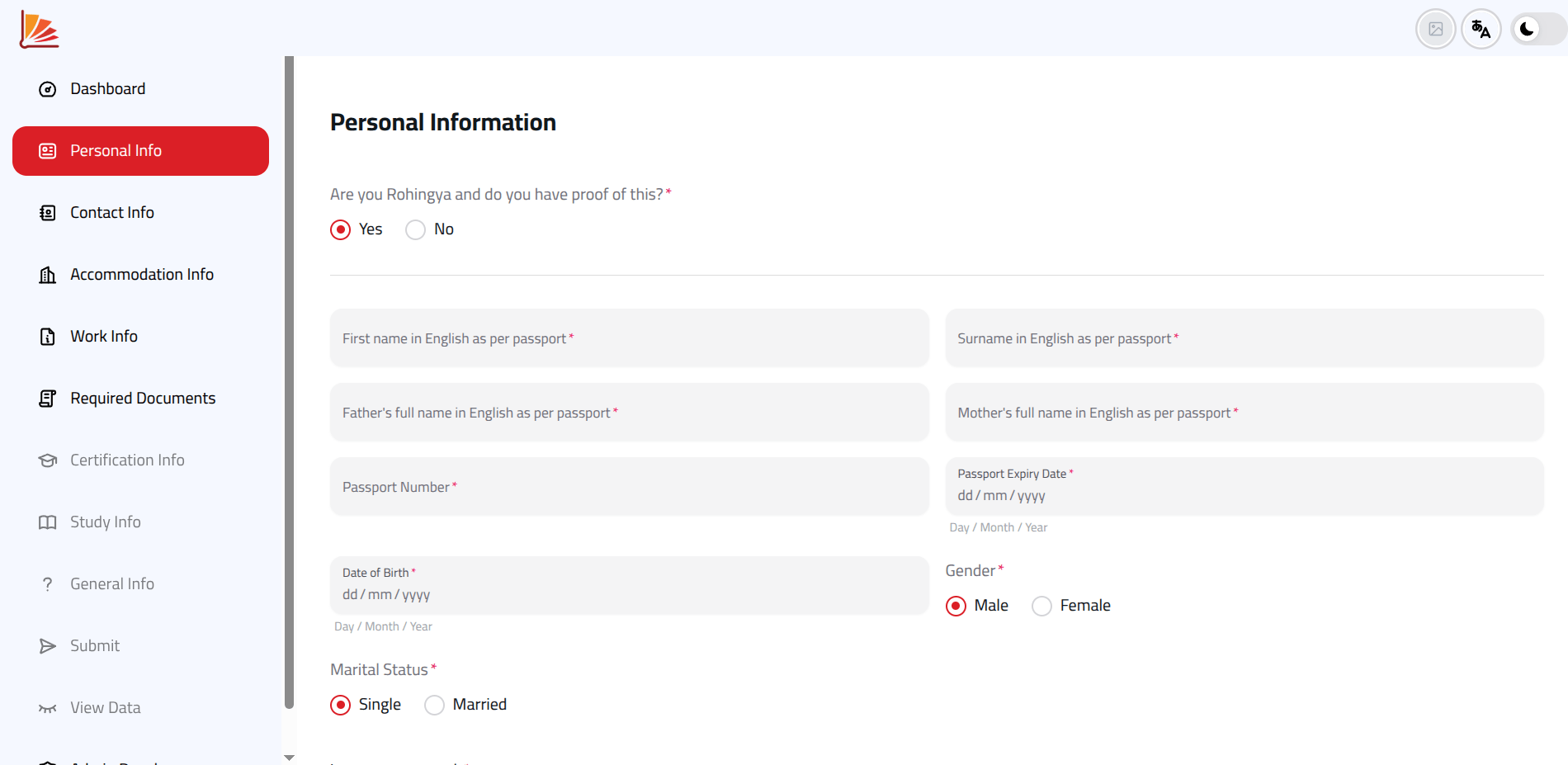Click the Marital Status label

(x=379, y=670)
